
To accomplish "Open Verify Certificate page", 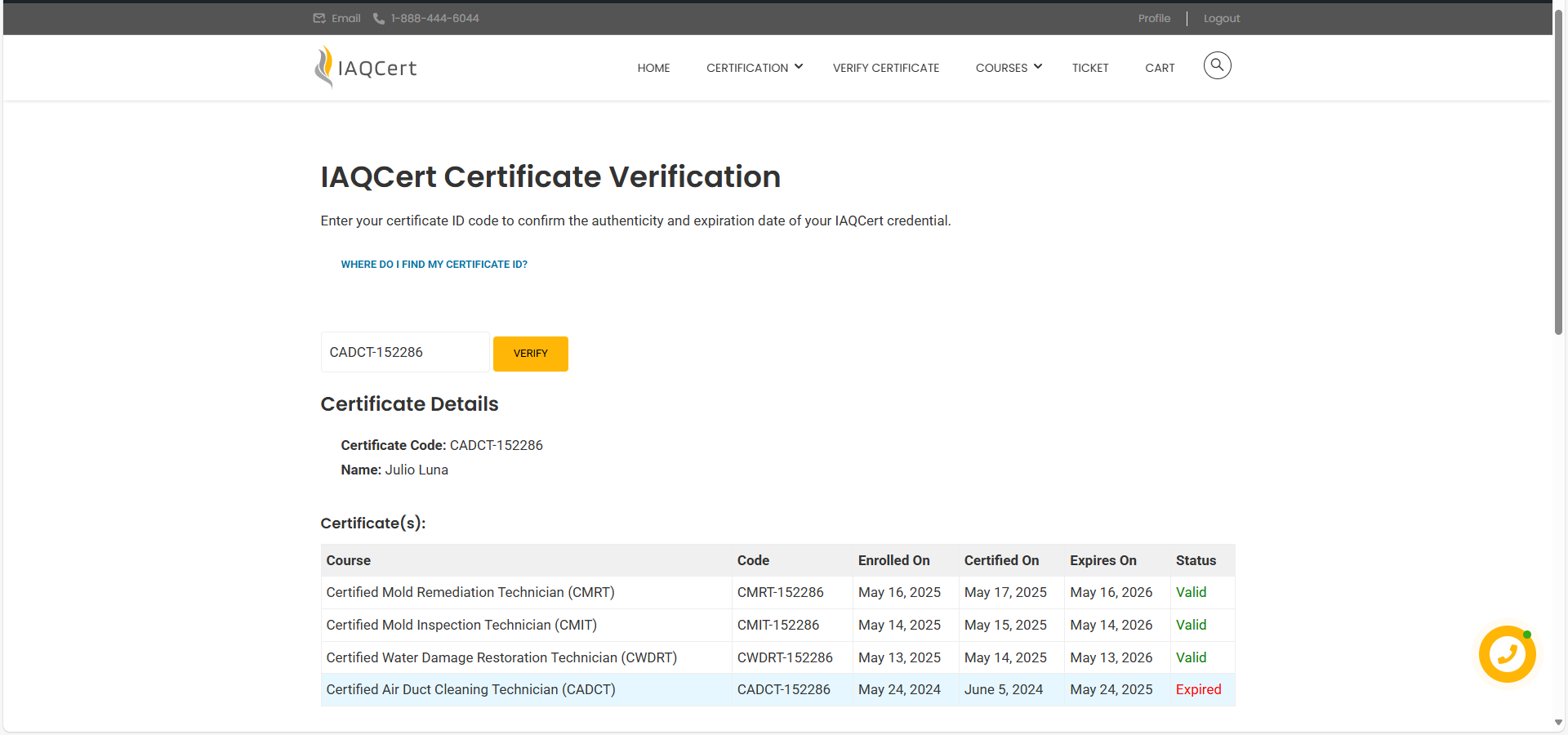I will pyautogui.click(x=886, y=68).
